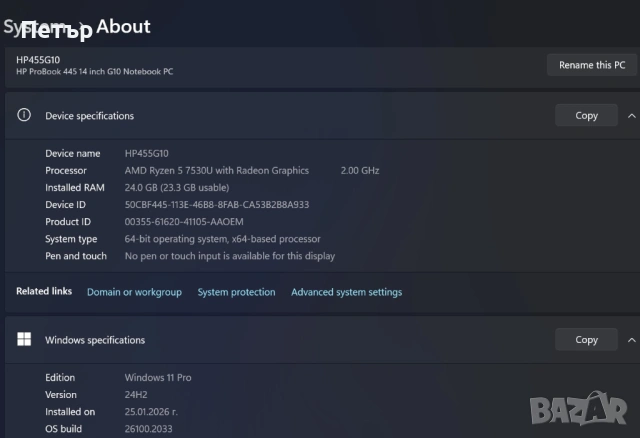Screen dimensions: 640x438
Task: Select the AMD Ryzen 5 7530U processor text
Action: click(217, 171)
